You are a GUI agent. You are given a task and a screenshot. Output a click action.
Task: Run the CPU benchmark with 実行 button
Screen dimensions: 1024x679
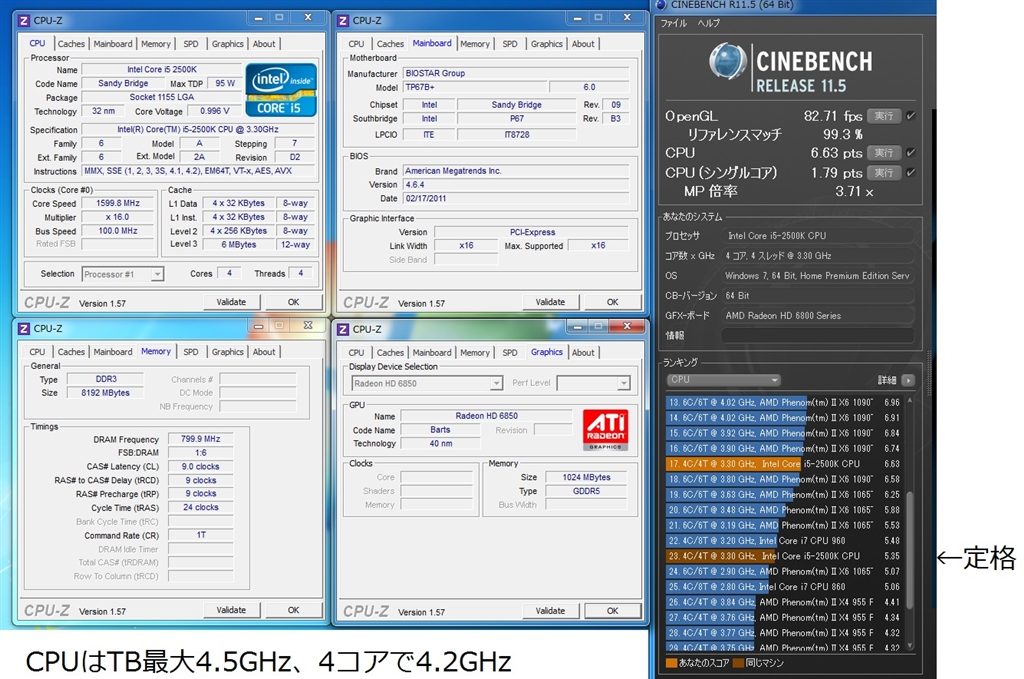tap(884, 153)
